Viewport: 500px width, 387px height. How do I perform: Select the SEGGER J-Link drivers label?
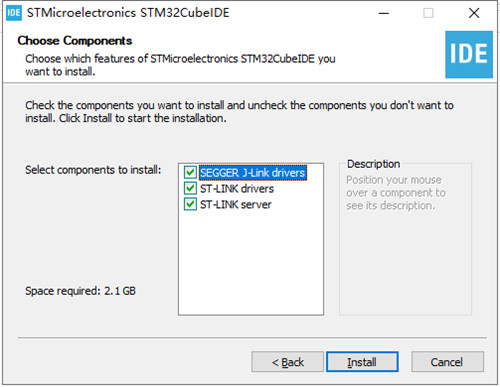tap(252, 173)
